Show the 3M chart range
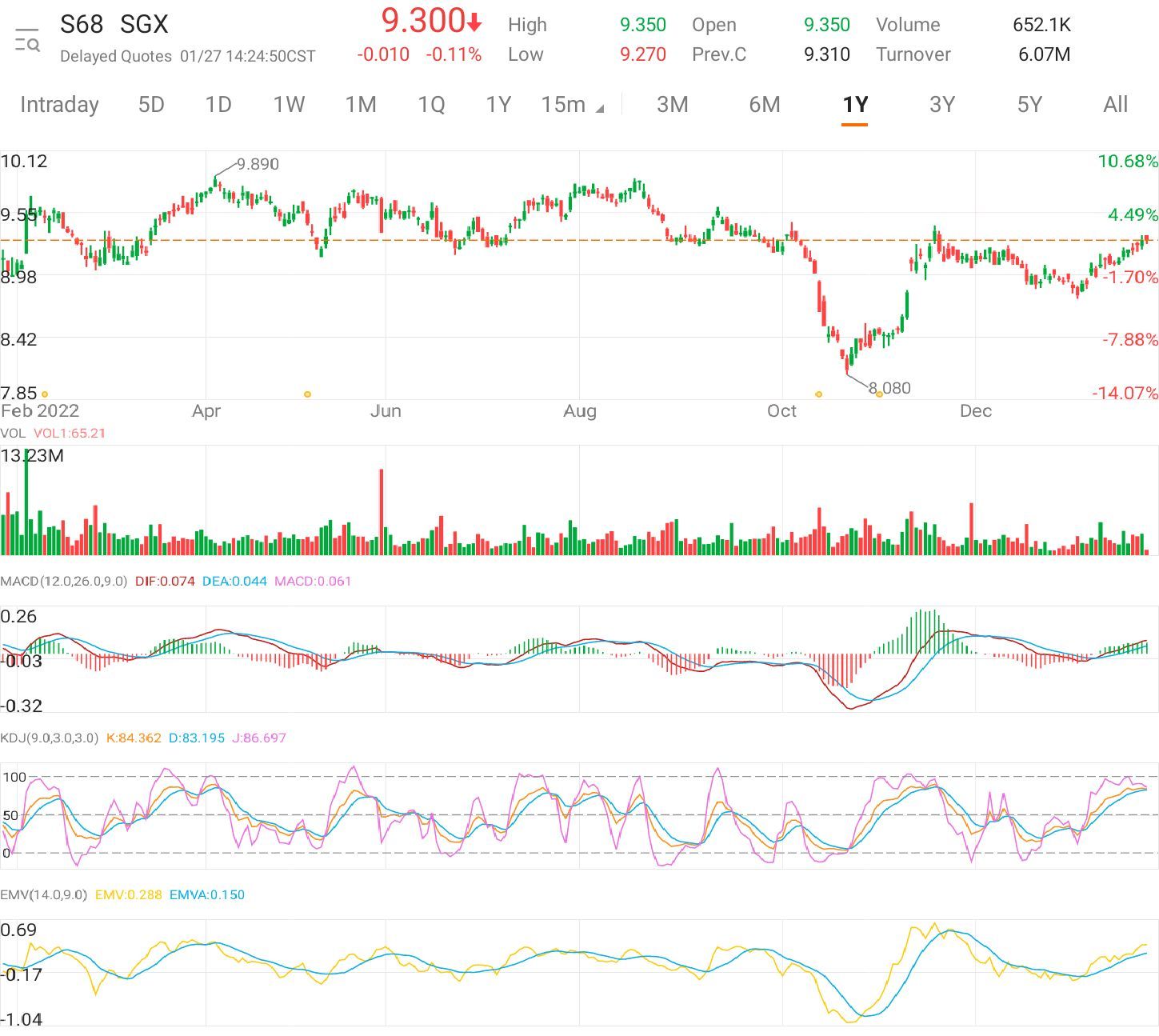Viewport: 1159px width, 1036px height. tap(672, 105)
